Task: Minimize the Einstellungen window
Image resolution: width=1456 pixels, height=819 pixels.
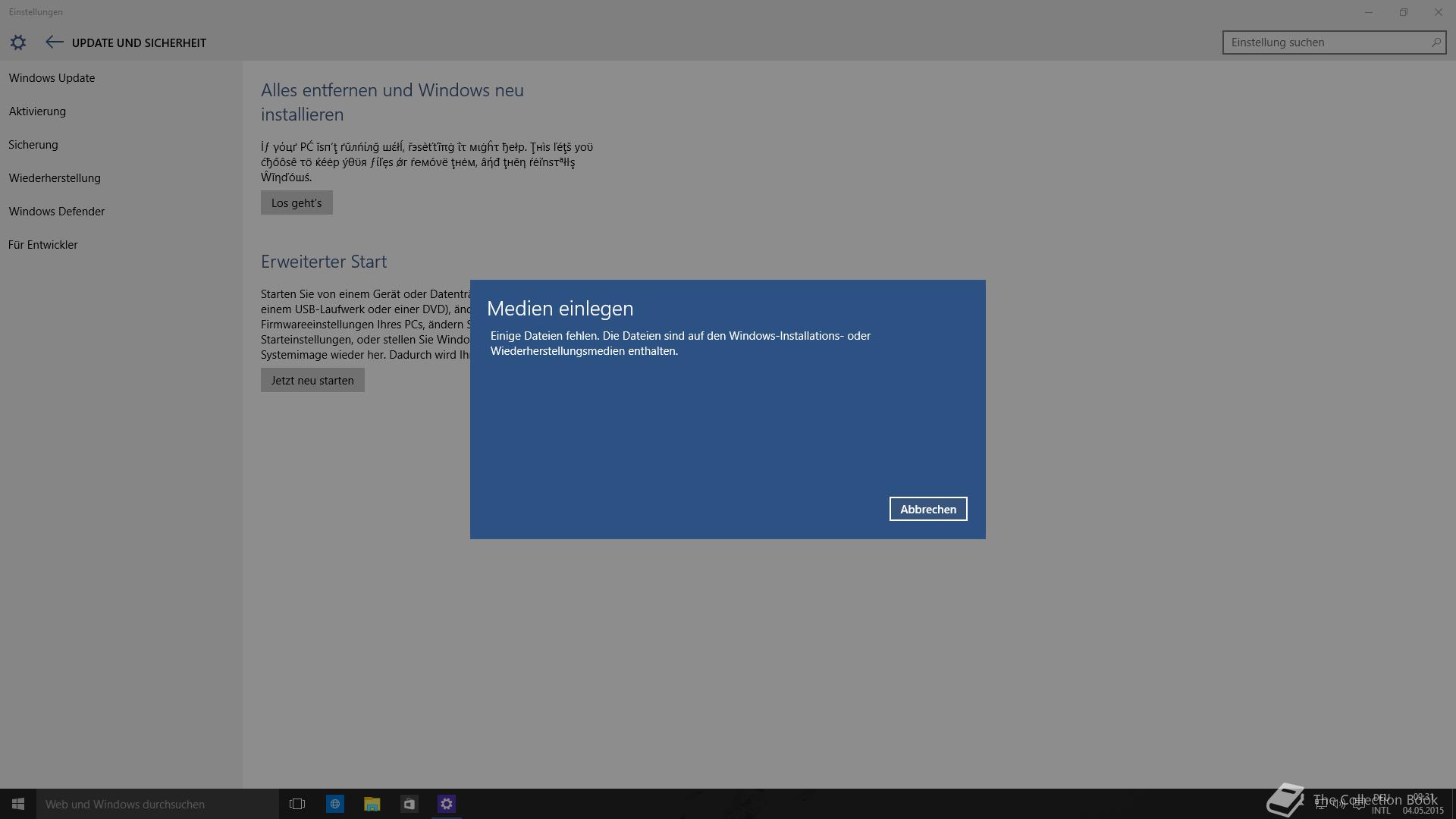Action: pyautogui.click(x=1369, y=12)
